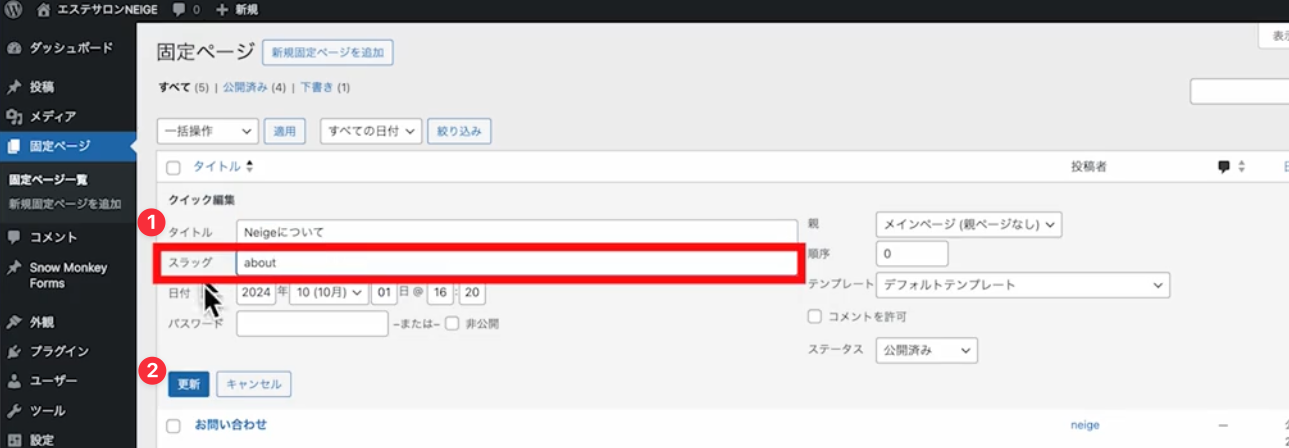Screen dimensions: 1289x448
Task: Open the 一括操作 dropdown
Action: tap(208, 131)
